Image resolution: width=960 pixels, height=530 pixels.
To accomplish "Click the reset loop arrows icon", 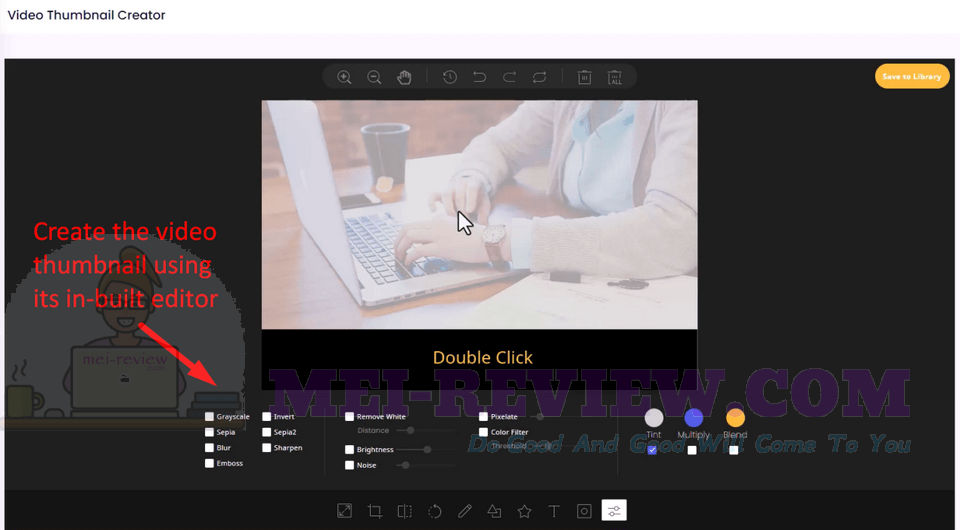I will (539, 77).
